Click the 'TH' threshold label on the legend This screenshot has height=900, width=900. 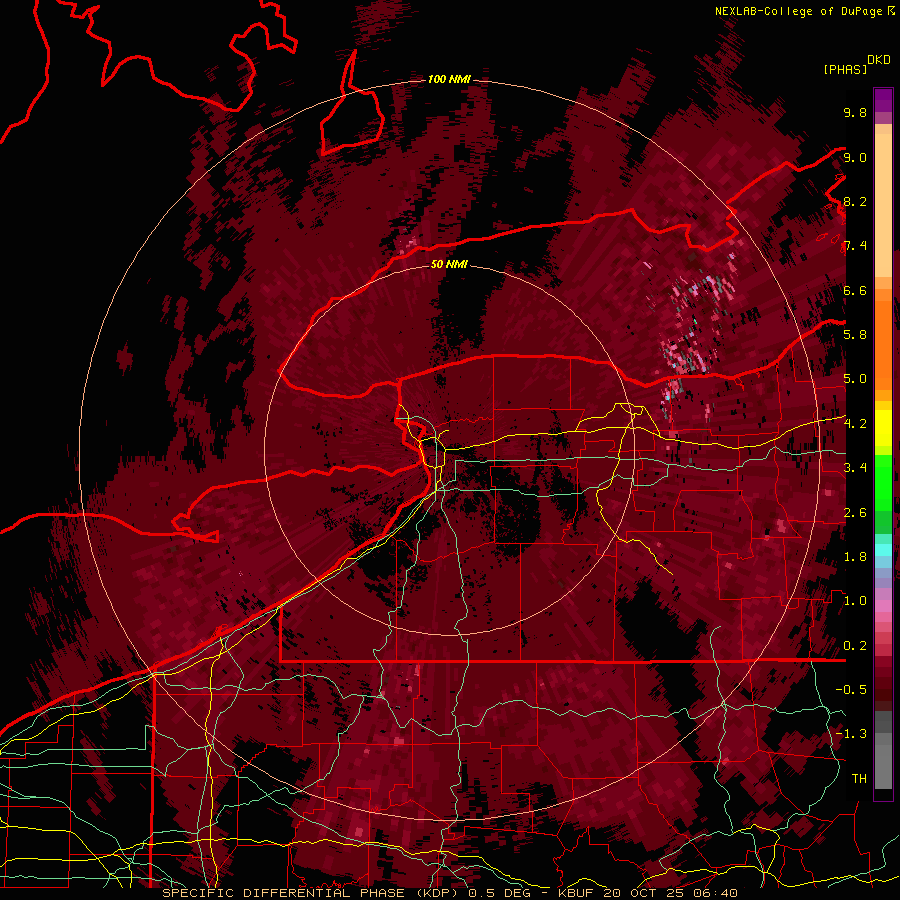tap(859, 779)
